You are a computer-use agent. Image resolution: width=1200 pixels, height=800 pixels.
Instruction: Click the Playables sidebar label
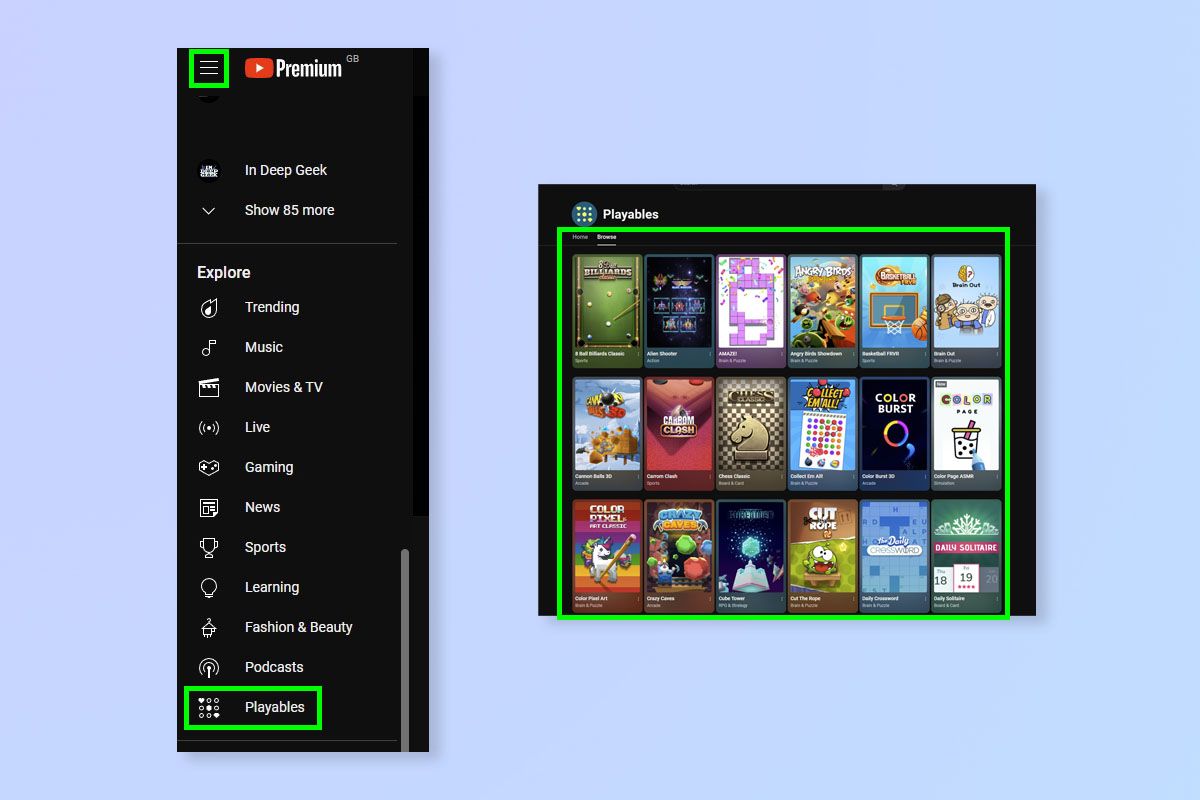point(274,707)
